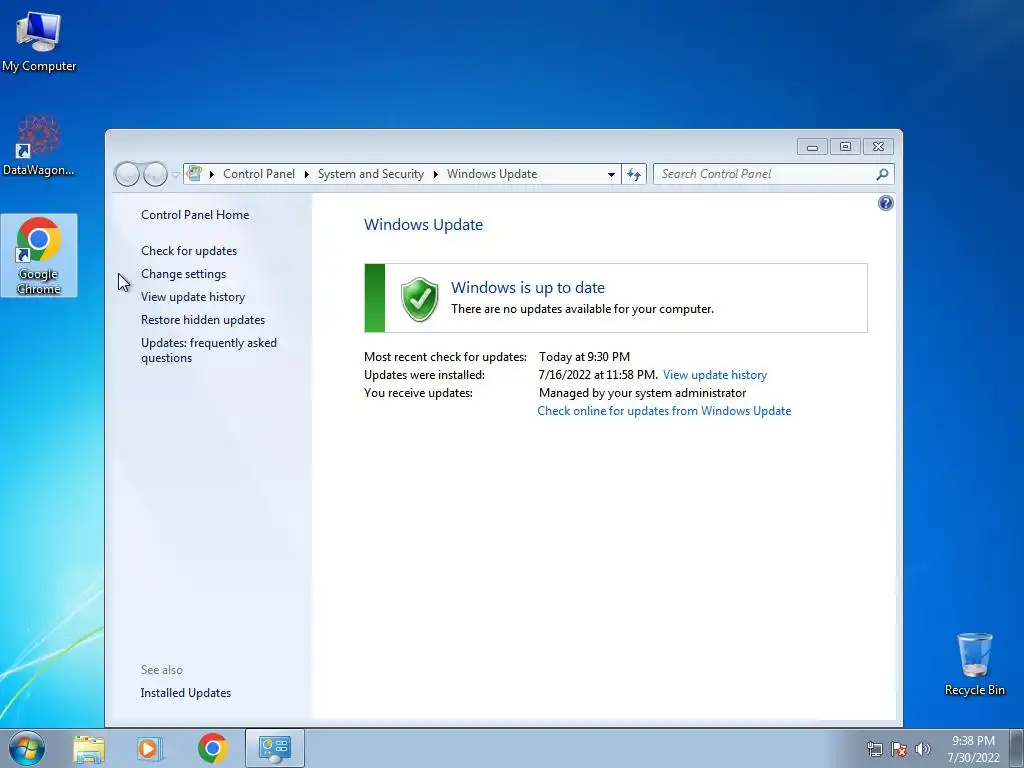Click the green shield status icon

[x=419, y=299]
